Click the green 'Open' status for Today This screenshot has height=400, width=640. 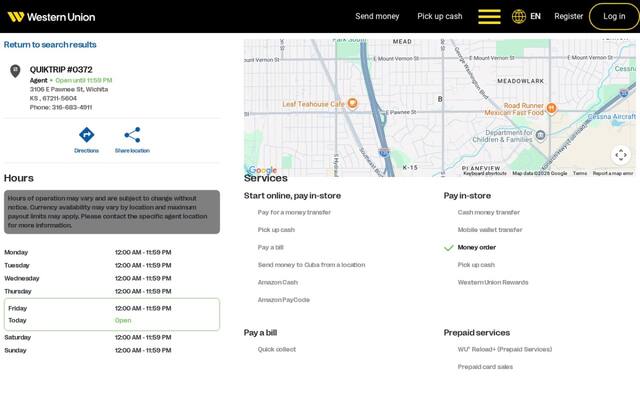pos(123,320)
